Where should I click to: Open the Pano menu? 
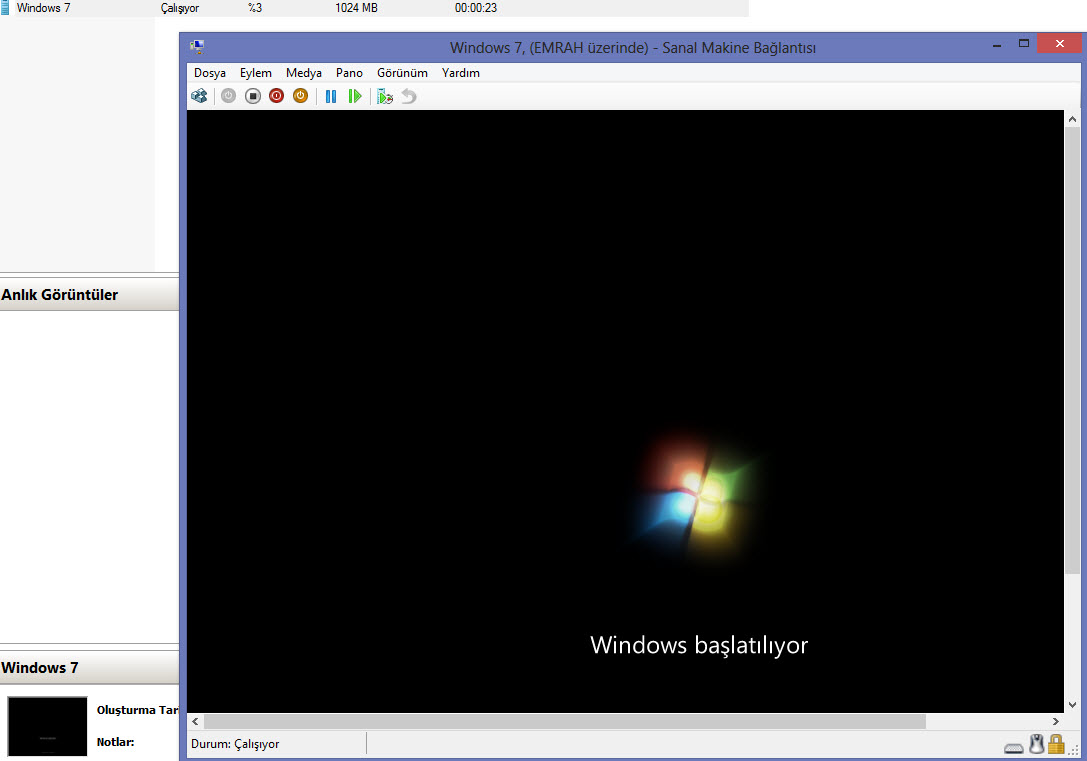pyautogui.click(x=349, y=73)
